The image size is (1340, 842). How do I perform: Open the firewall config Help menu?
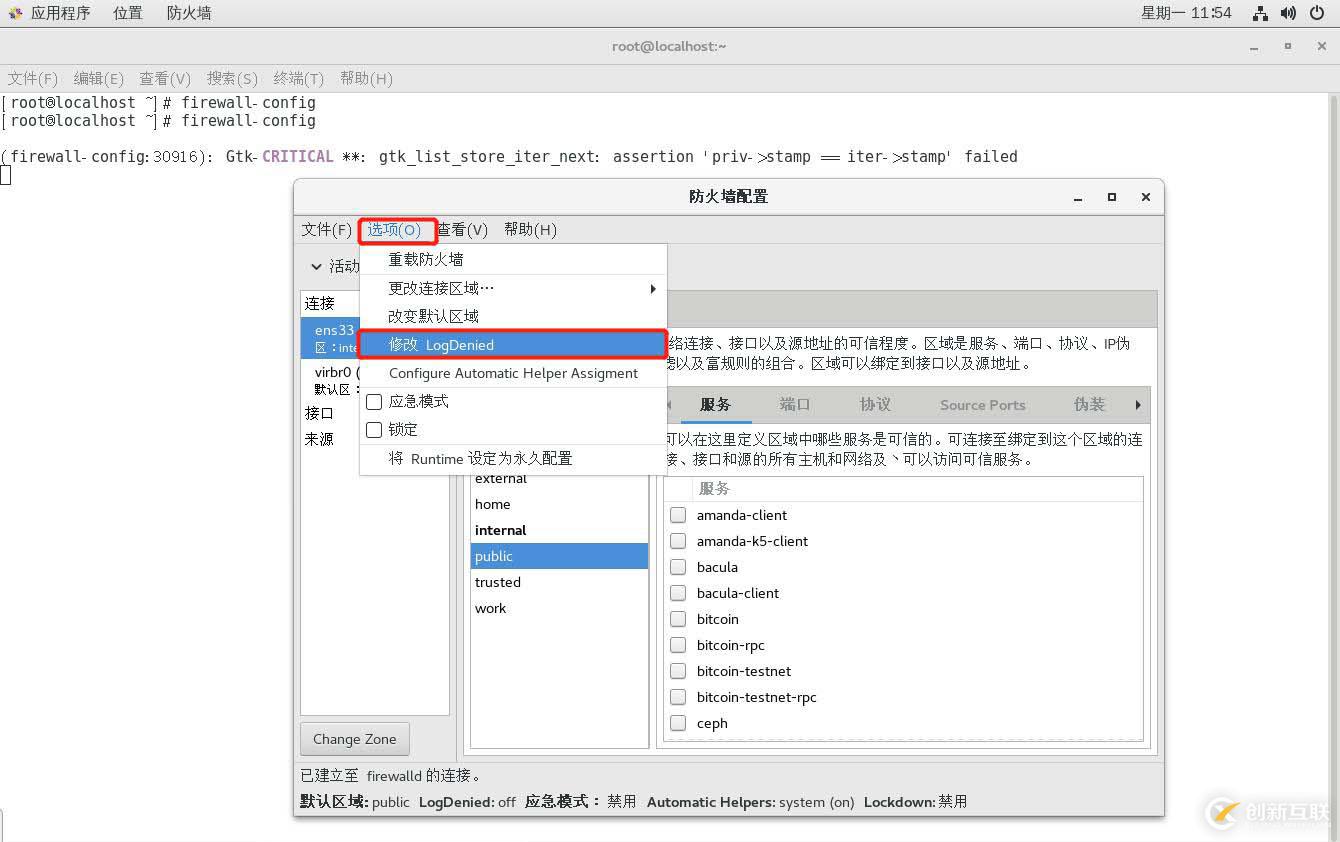[x=530, y=230]
